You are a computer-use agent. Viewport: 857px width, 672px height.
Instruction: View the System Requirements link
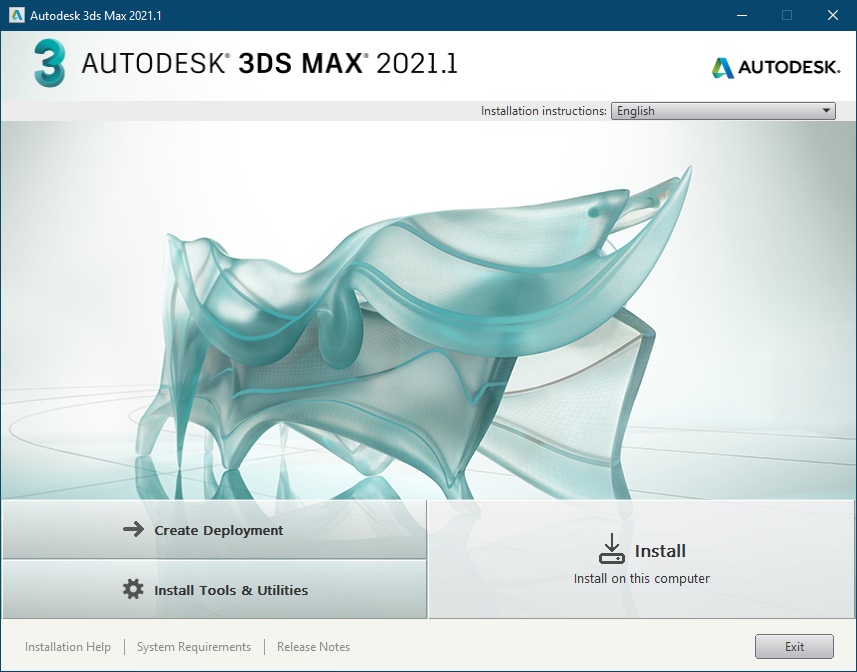194,647
